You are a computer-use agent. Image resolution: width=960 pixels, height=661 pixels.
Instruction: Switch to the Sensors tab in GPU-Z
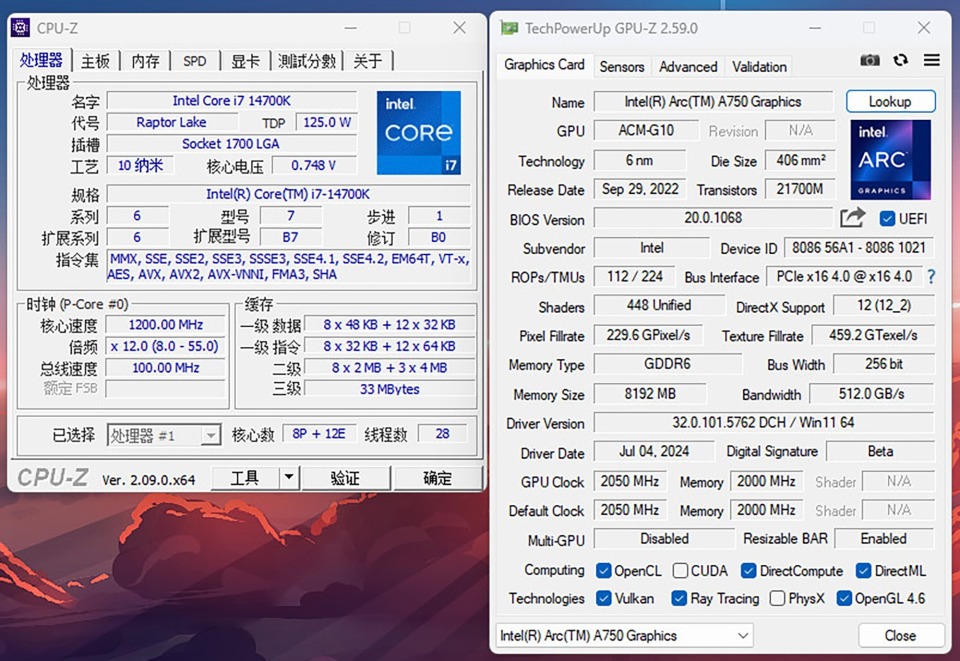point(622,66)
